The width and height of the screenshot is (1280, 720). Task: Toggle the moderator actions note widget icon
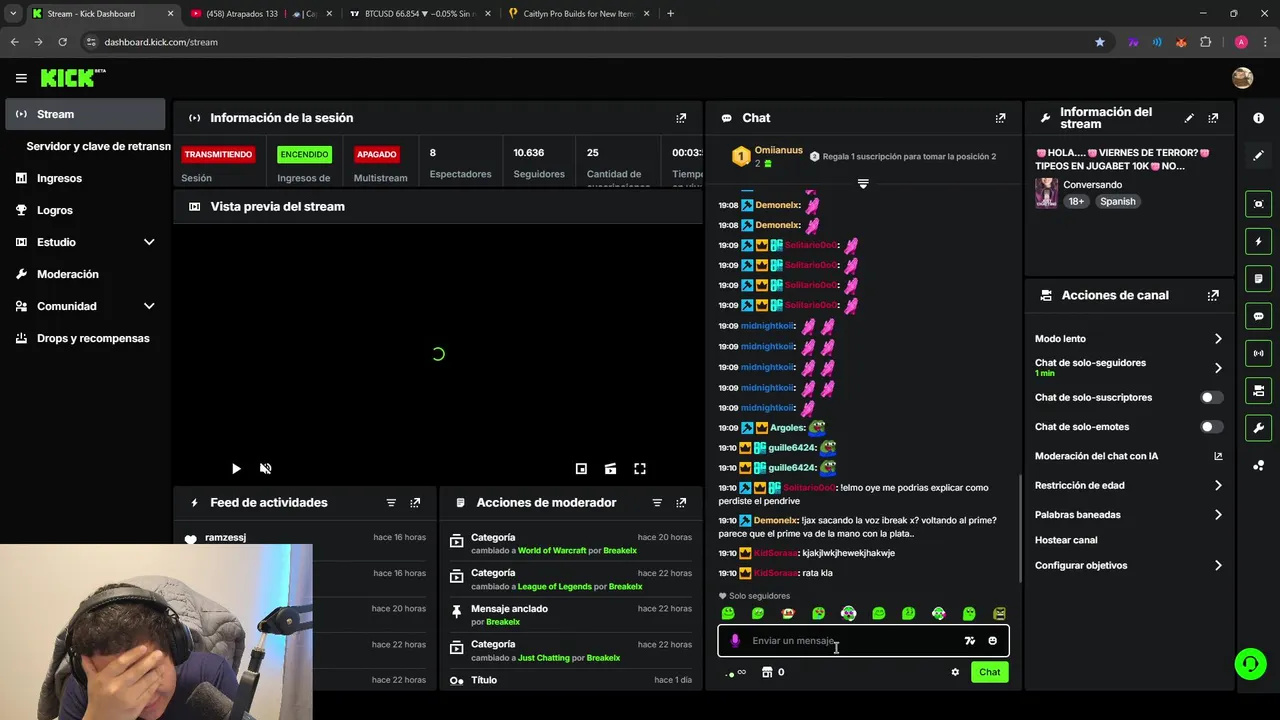(1258, 278)
